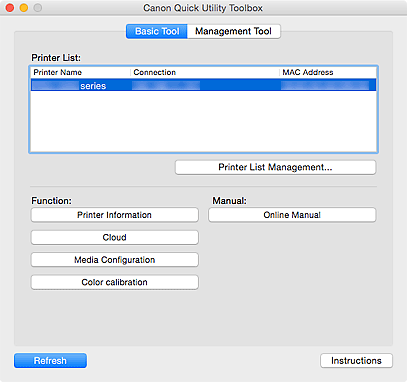Screen dimensions: 407x382
Task: Close the Canon Quick Utility Toolbox window
Action: [x=10, y=8]
